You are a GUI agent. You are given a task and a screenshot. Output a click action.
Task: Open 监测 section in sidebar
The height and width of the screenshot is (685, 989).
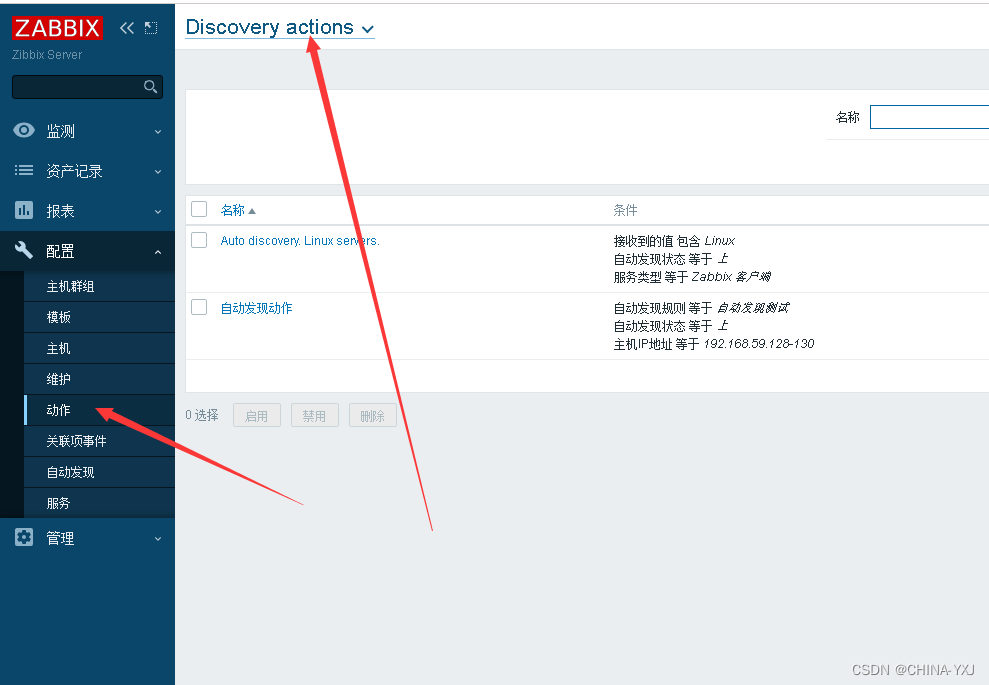click(87, 131)
